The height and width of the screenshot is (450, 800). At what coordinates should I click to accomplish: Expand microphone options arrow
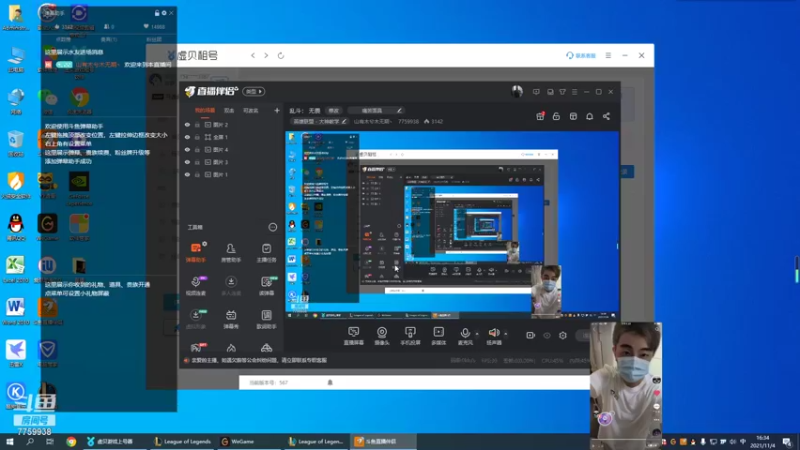477,334
